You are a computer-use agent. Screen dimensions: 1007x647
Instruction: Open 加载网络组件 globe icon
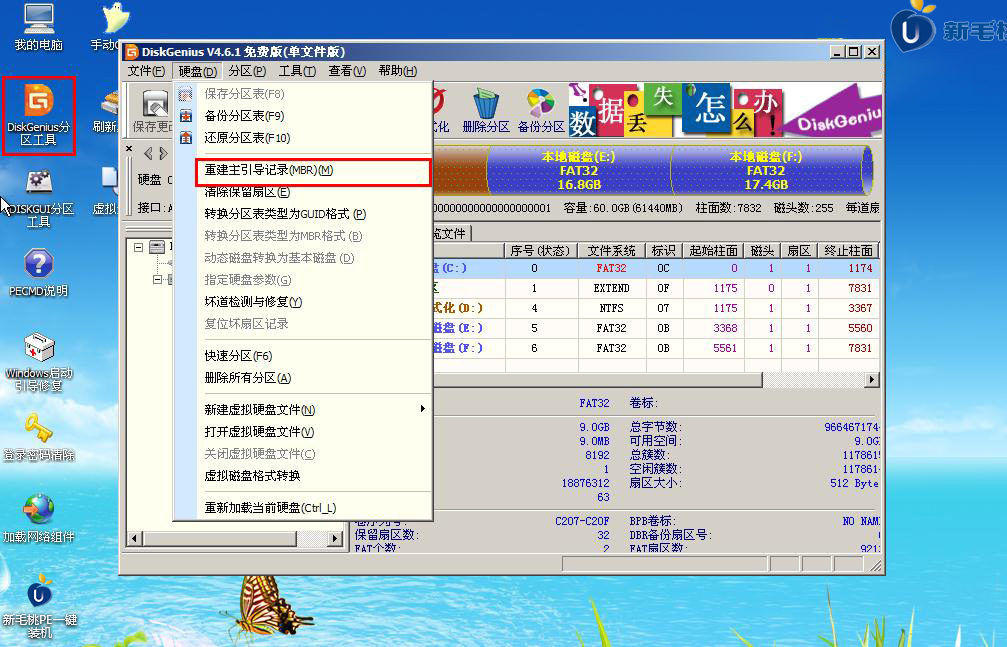(39, 518)
